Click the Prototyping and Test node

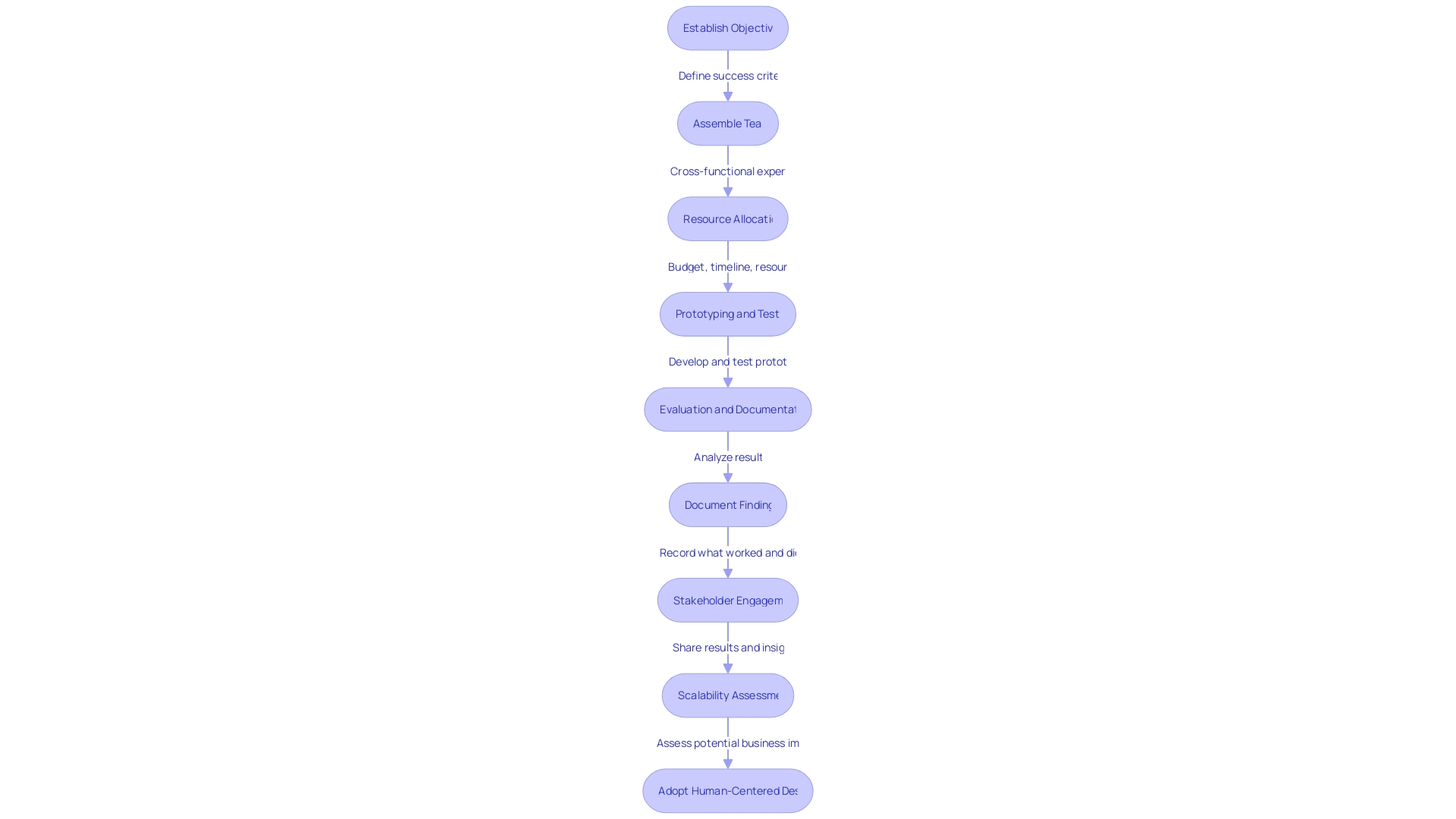727,314
